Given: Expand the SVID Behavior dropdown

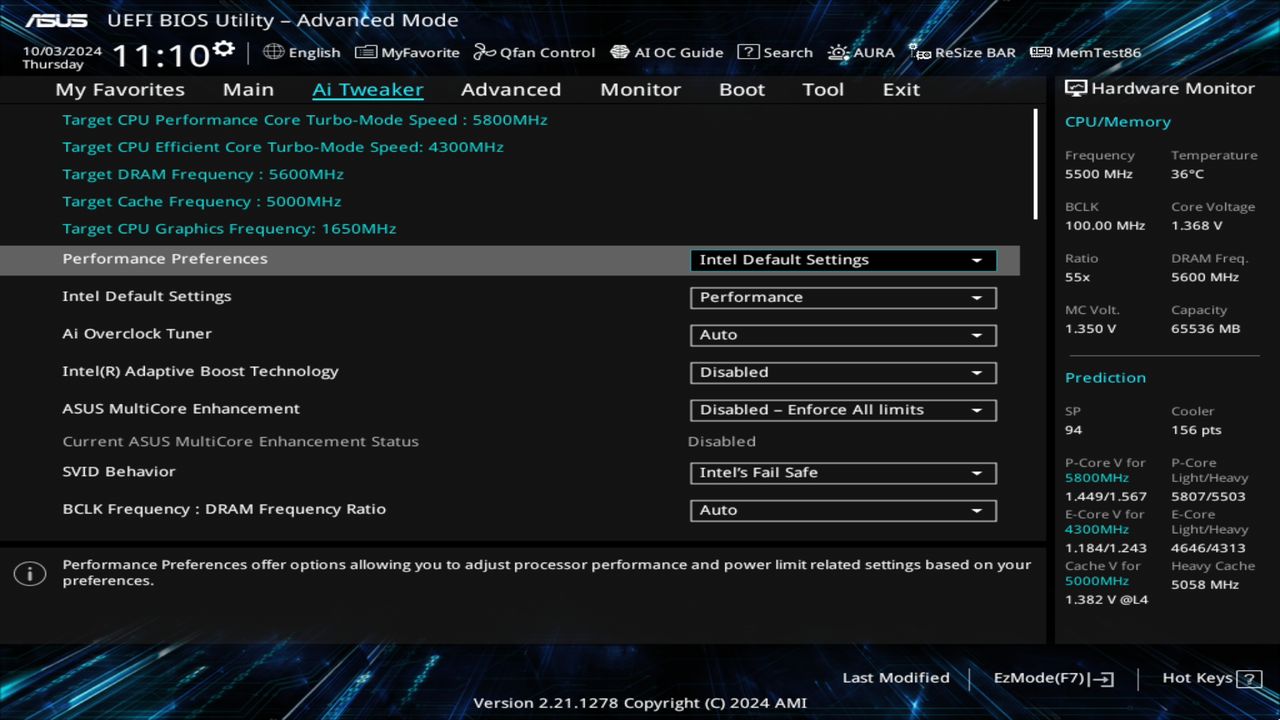Looking at the screenshot, I should [x=842, y=473].
